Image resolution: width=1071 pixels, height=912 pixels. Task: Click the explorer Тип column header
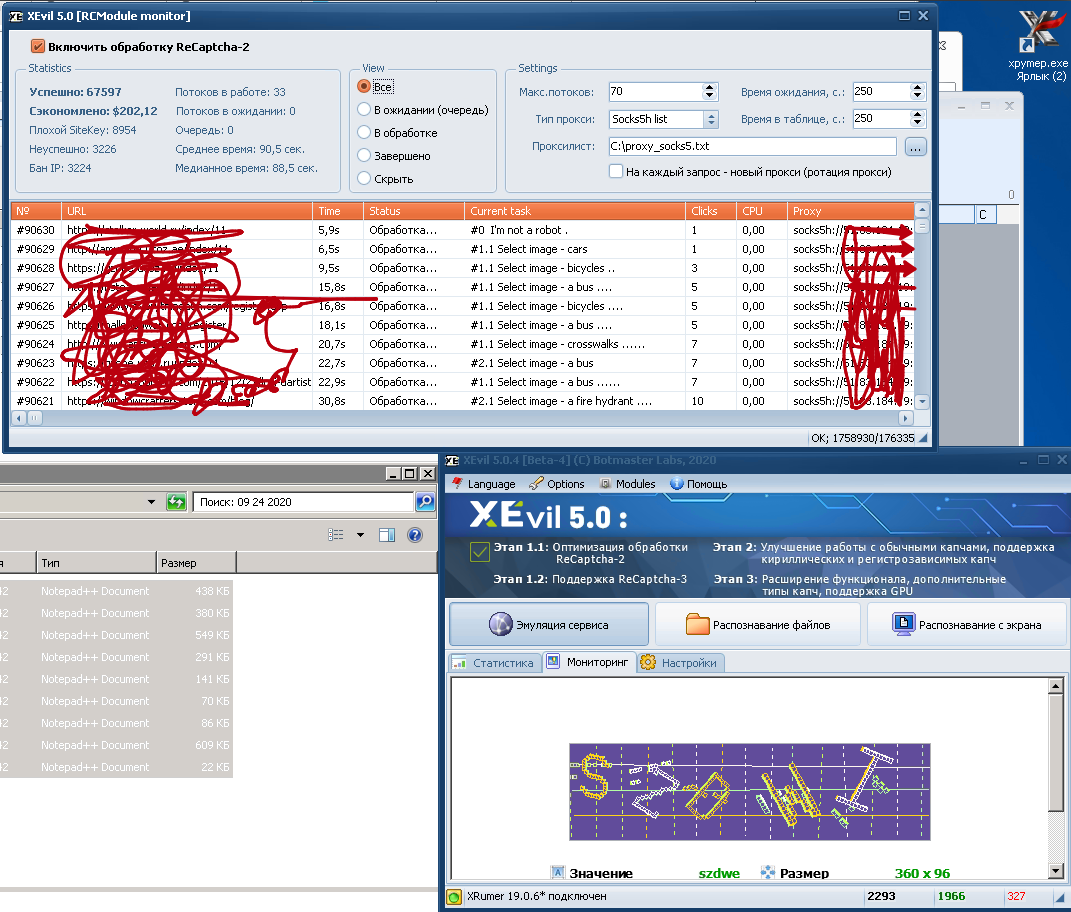click(x=96, y=563)
